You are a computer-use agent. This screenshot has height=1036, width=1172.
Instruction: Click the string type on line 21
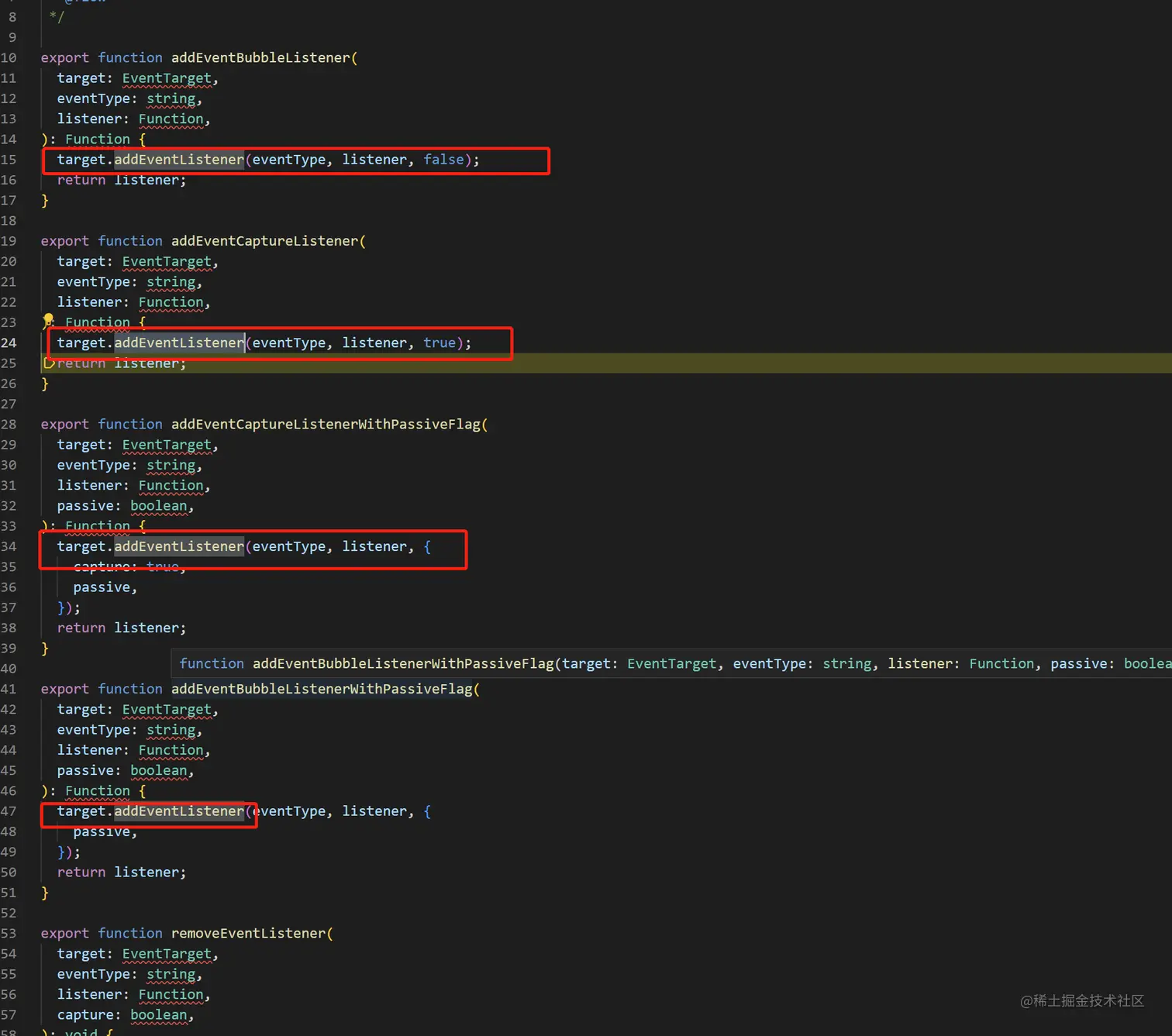171,282
